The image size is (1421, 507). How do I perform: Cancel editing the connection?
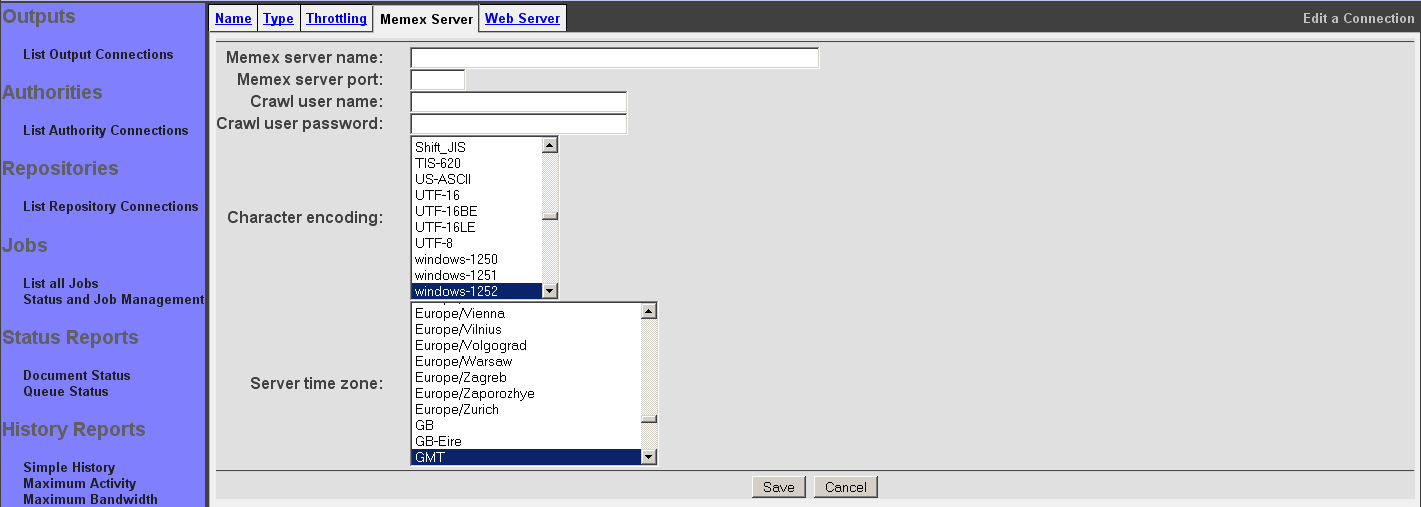click(x=845, y=487)
